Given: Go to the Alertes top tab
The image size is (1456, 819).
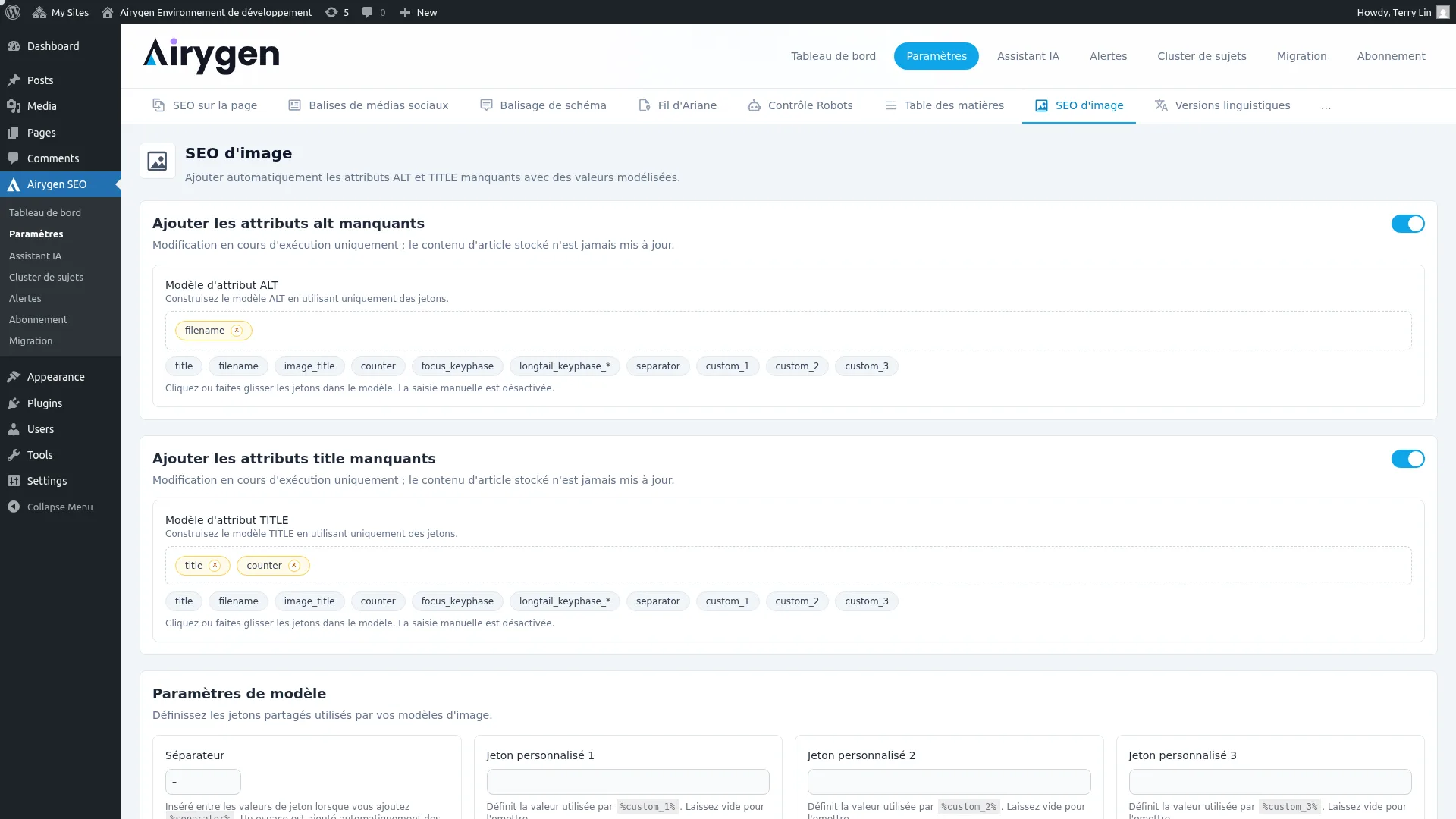Looking at the screenshot, I should pyautogui.click(x=1108, y=56).
